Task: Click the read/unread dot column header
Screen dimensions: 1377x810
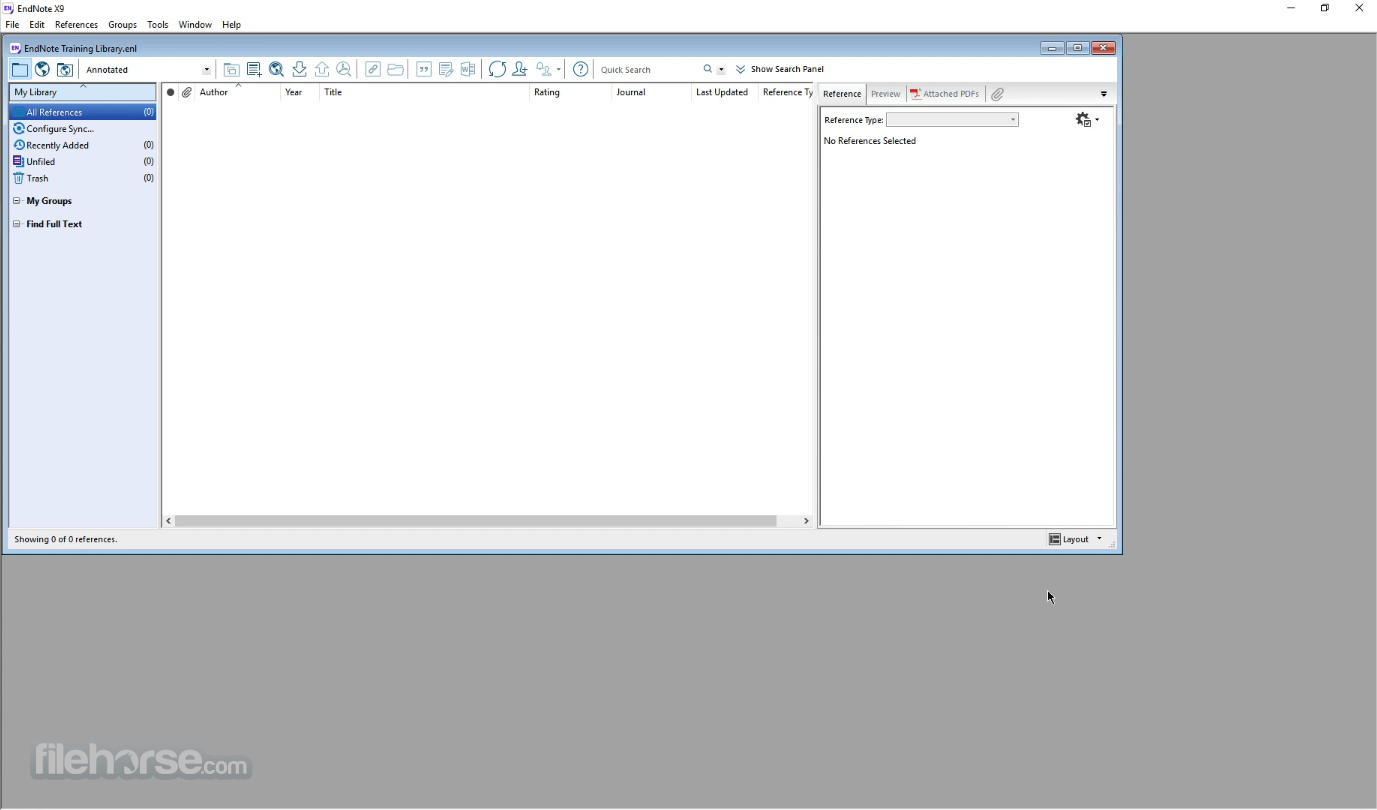Action: click(170, 92)
